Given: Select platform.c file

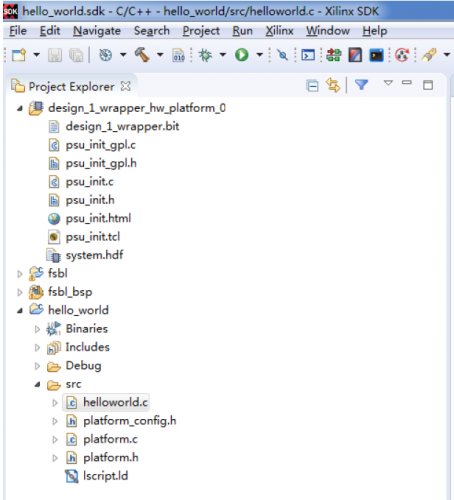Looking at the screenshot, I should click(110, 439).
